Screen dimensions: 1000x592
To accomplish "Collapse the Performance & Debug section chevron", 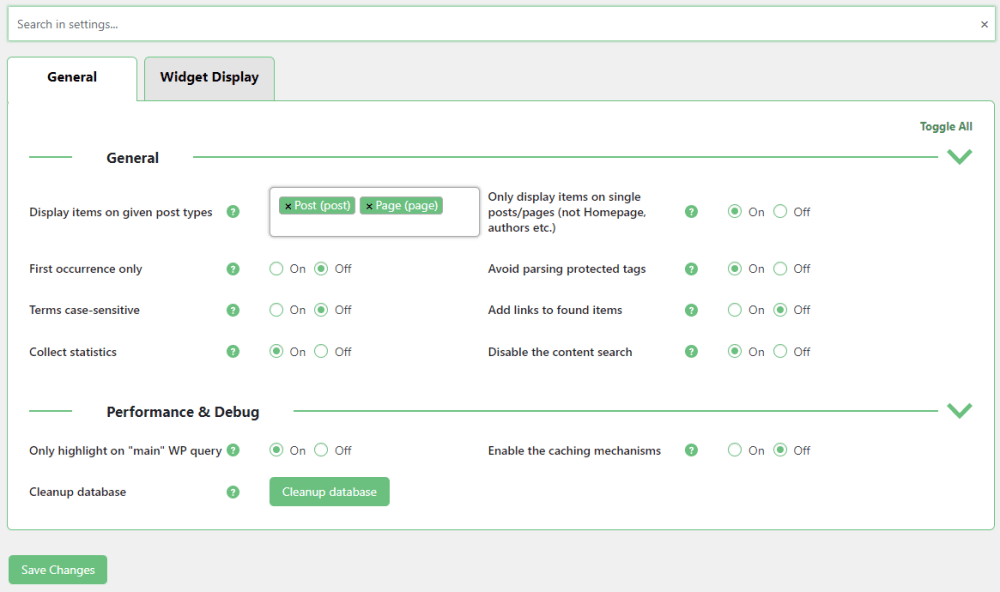I will [x=959, y=411].
